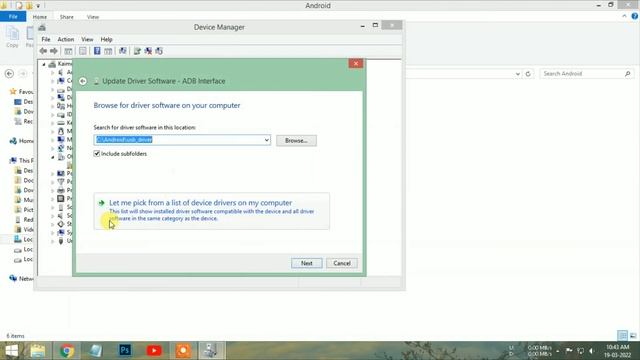Collapse the root computer node in Device Manager

click(x=44, y=64)
